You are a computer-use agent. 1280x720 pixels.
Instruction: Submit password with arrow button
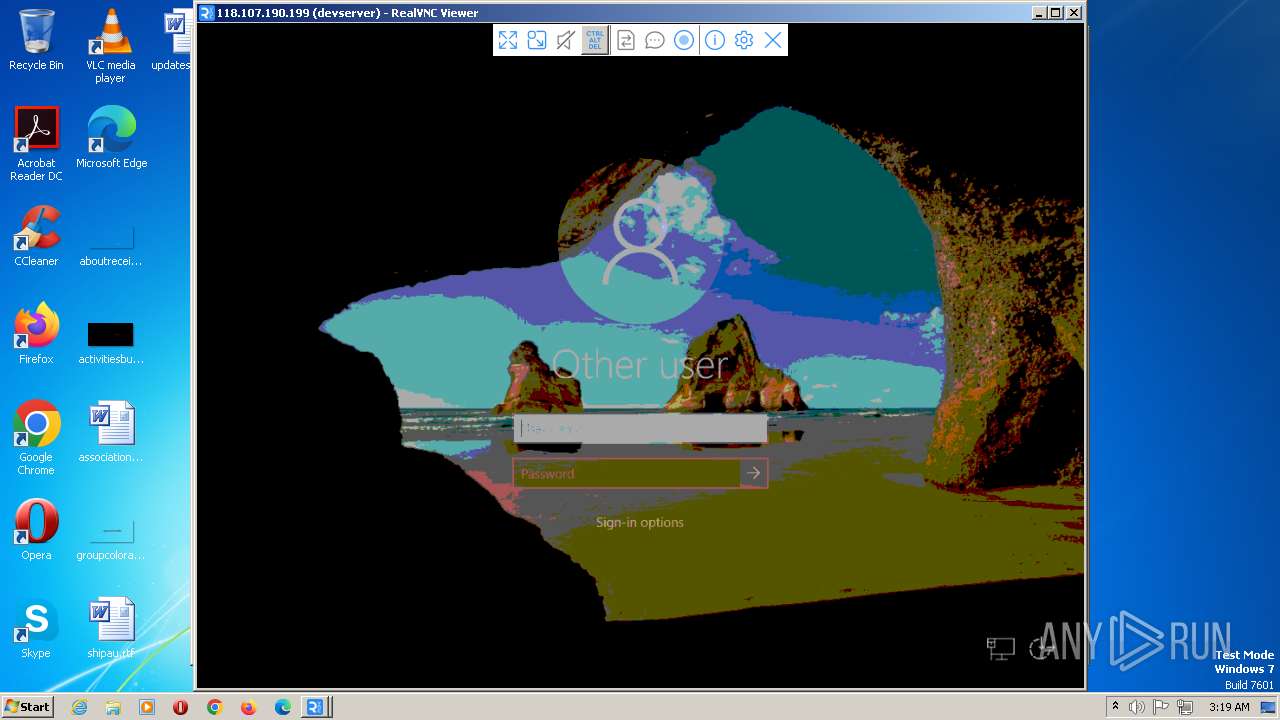754,473
